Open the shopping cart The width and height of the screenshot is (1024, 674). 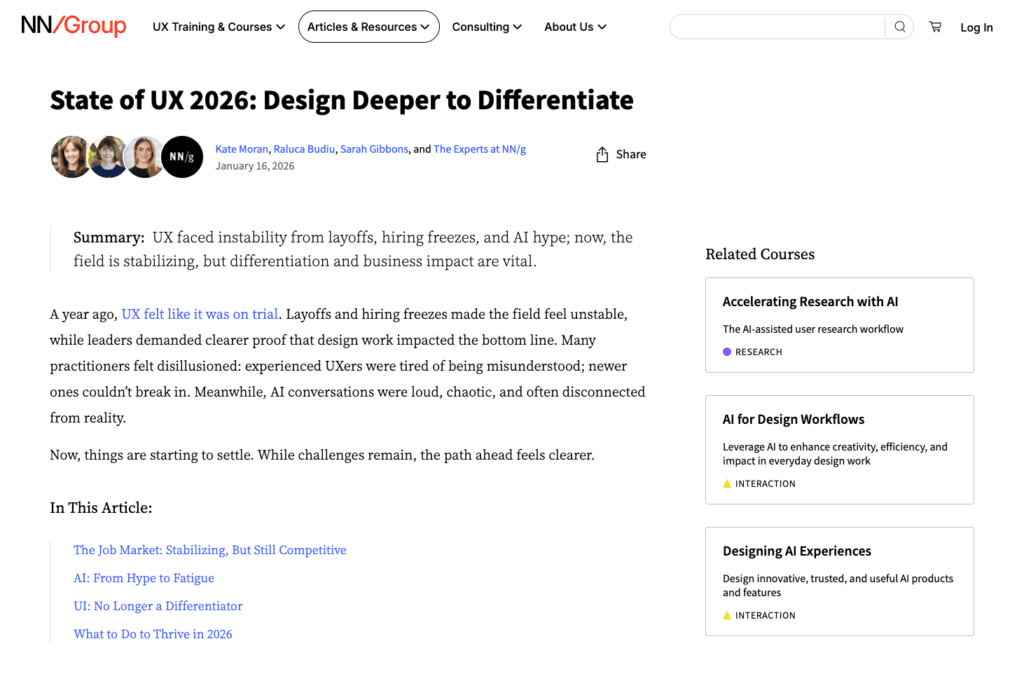coord(935,27)
